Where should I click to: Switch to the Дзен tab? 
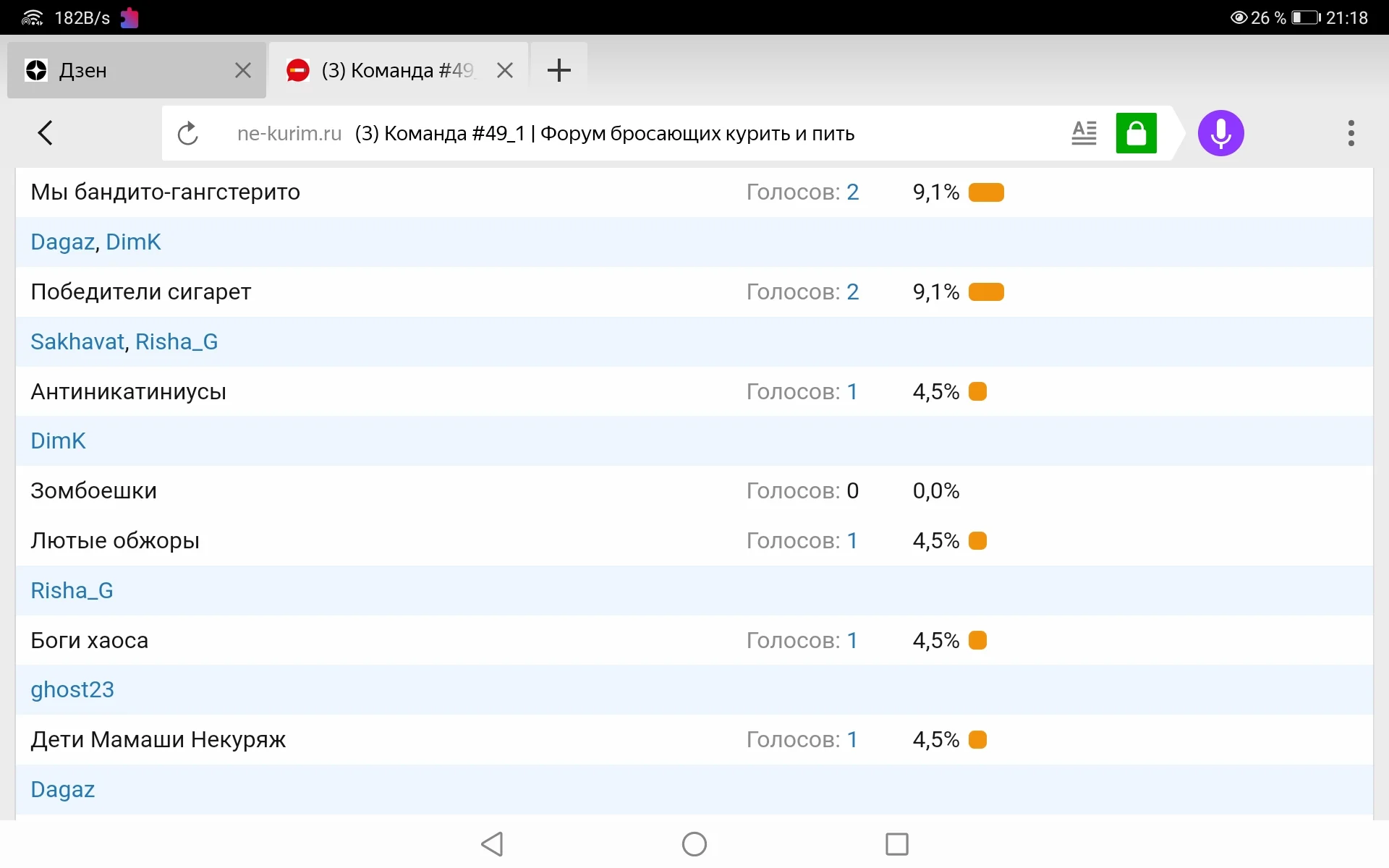point(109,69)
